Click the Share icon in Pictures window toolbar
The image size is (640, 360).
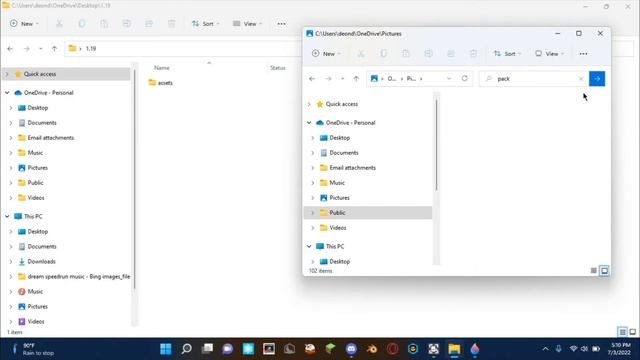tap(451, 53)
